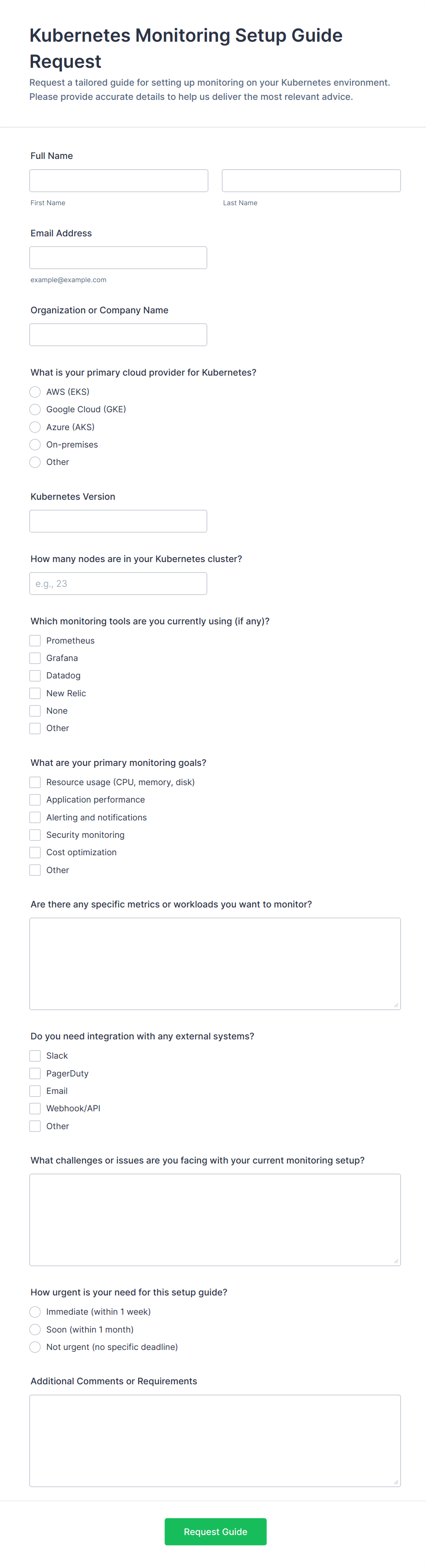Check the PagerDuty integration box
Viewport: 426px width, 1568px height.
(x=35, y=1073)
